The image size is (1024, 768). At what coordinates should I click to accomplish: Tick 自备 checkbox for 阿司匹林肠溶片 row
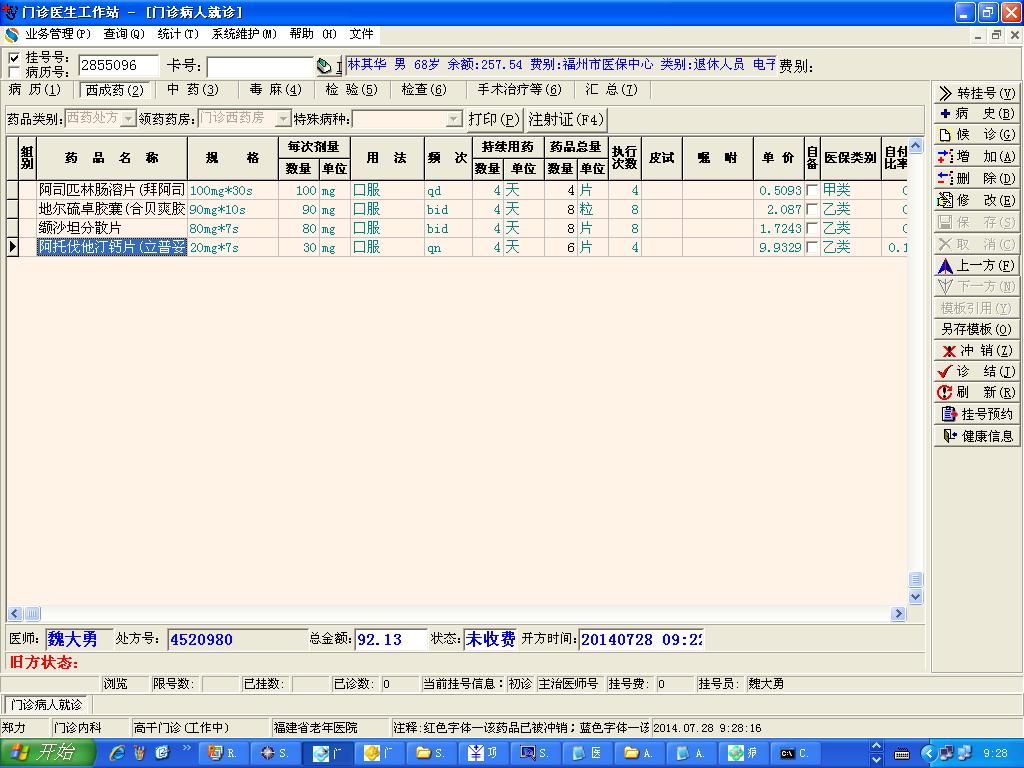(x=812, y=190)
